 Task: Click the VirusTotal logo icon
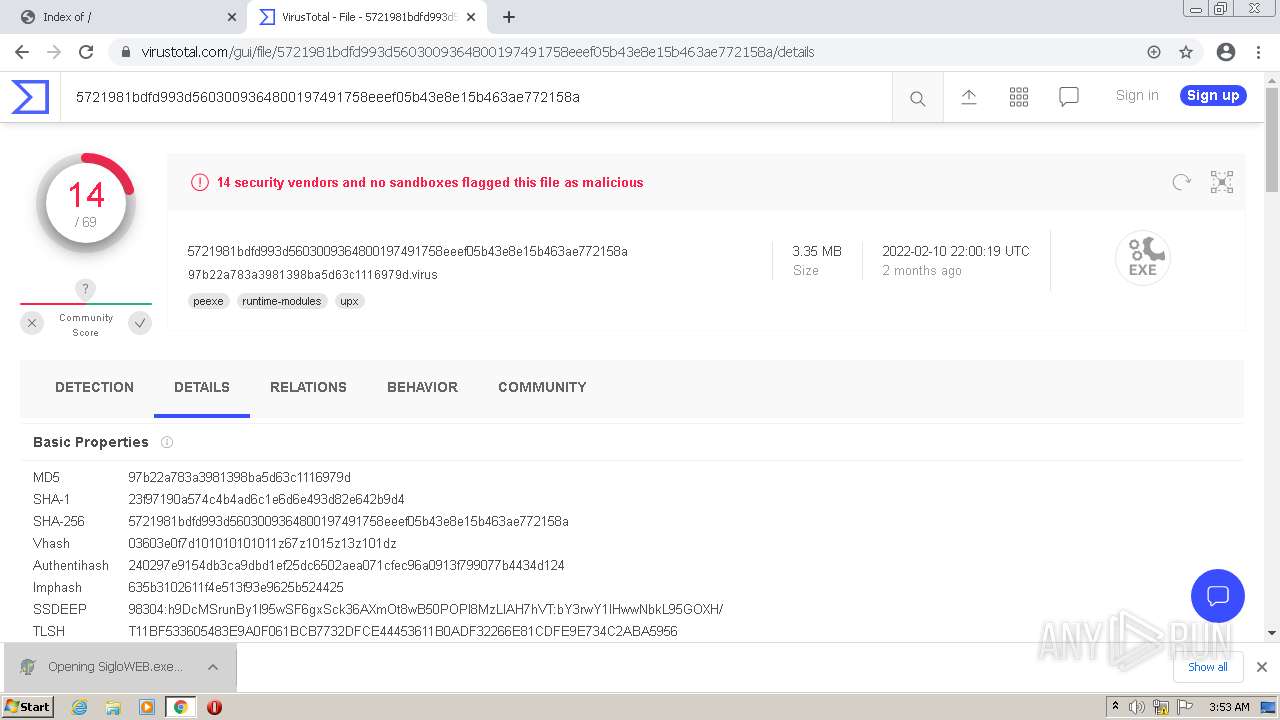[30, 97]
